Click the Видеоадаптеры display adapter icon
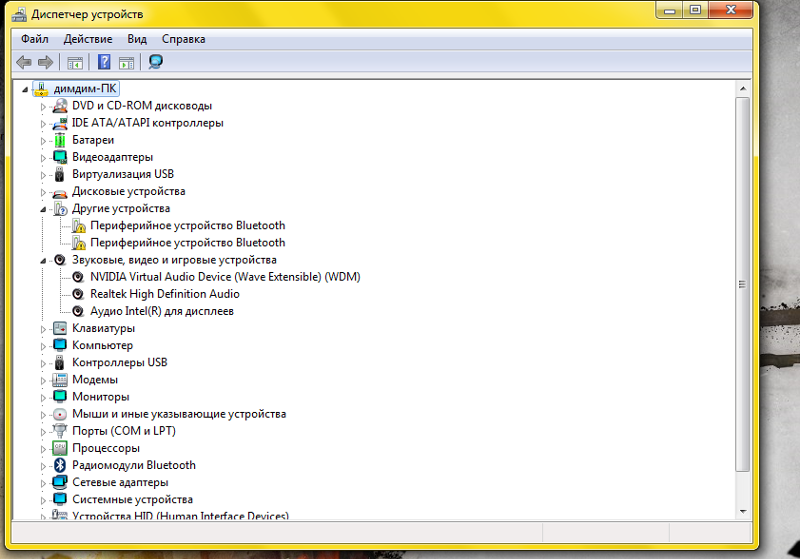 point(60,157)
